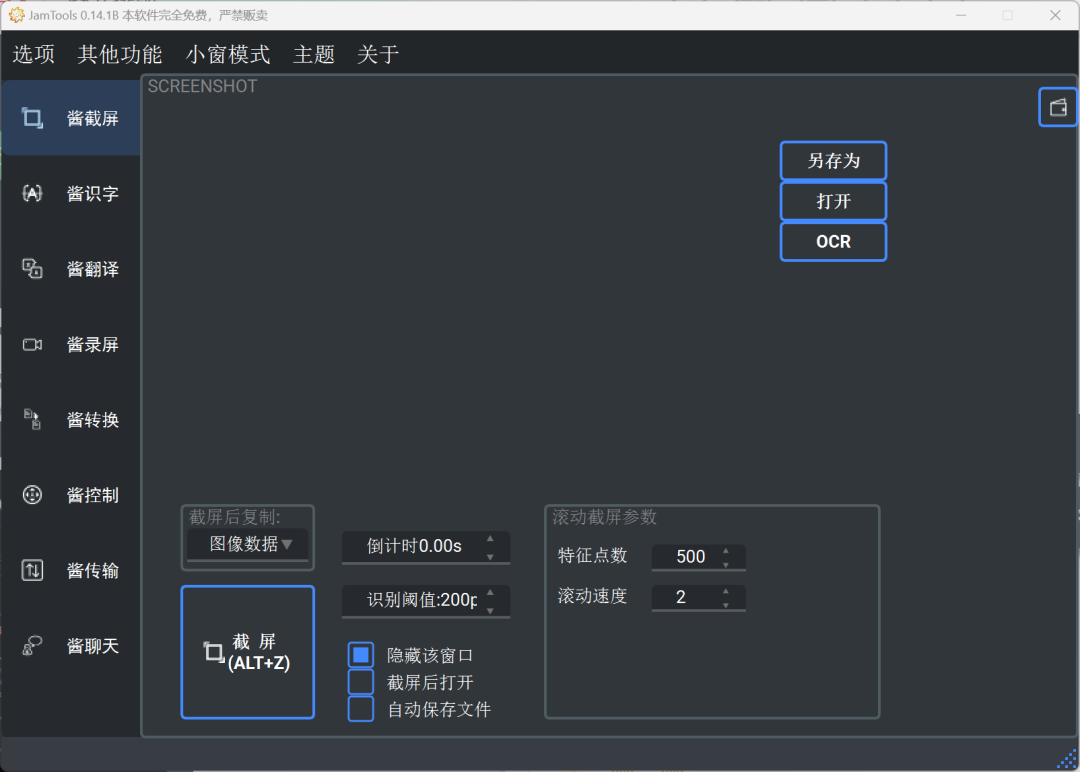Screen dimensions: 1080x772
Task: Click the 酱聊天 chat icon
Action: 32,645
